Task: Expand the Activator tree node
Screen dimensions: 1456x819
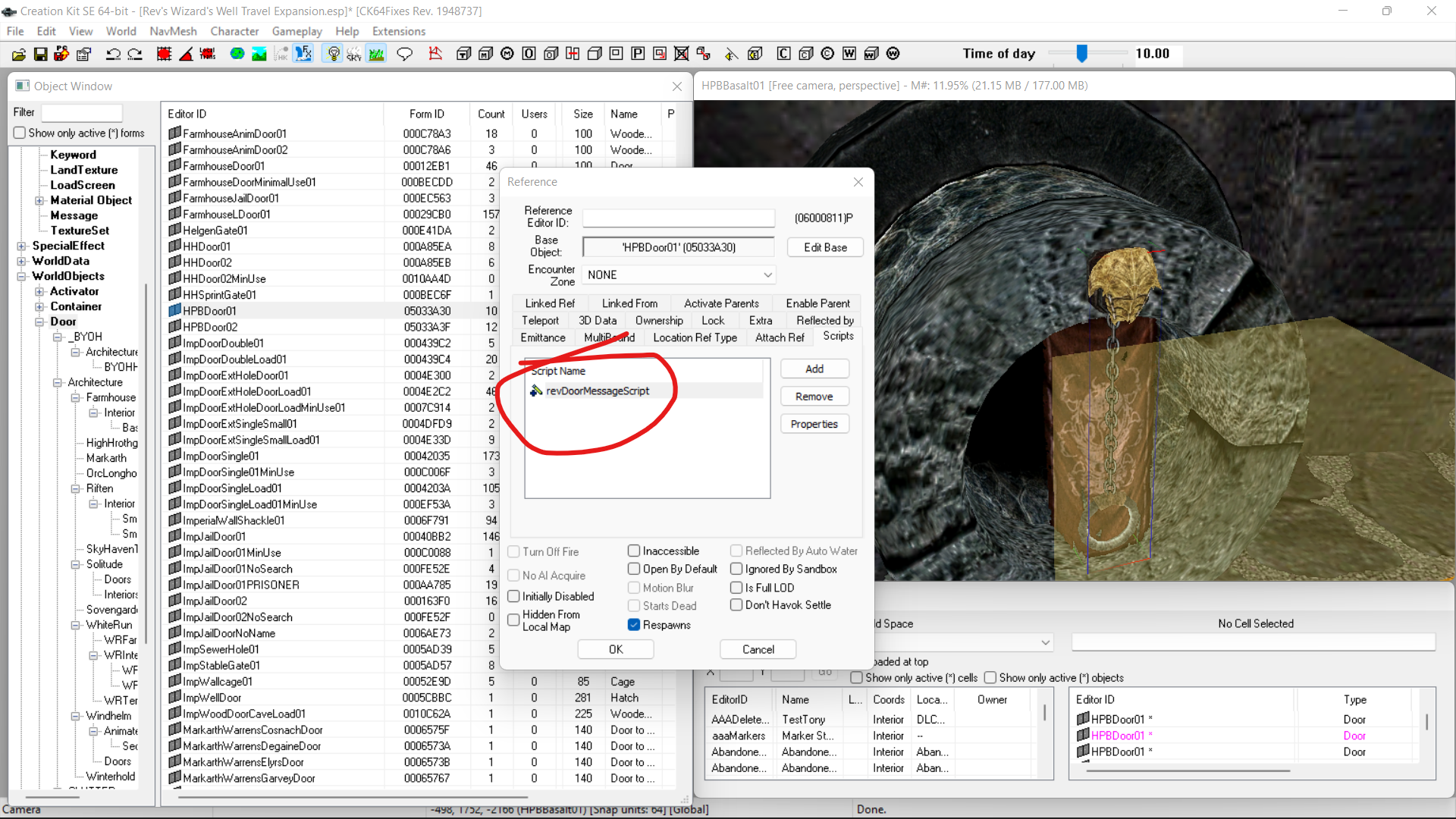Action: pos(39,292)
